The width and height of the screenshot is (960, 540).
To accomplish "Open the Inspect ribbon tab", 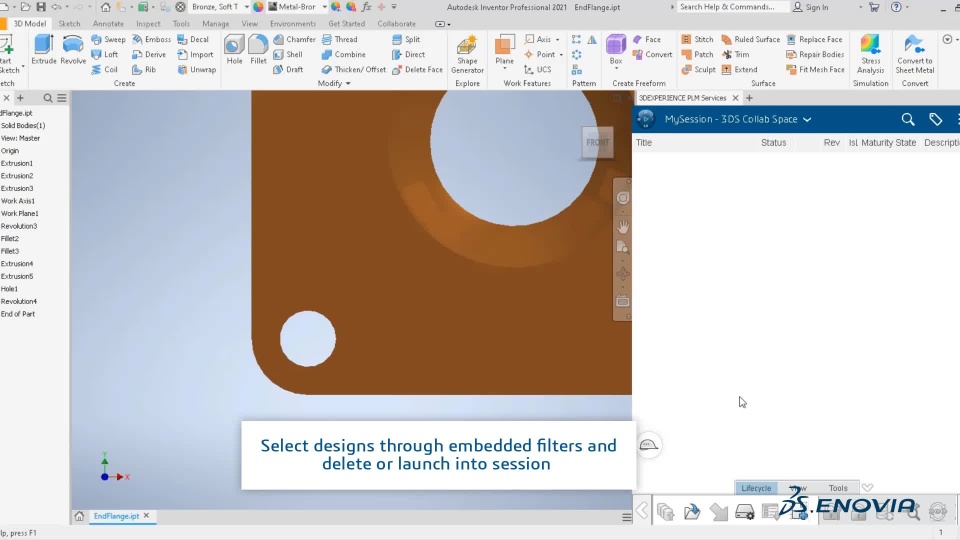I will click(x=148, y=24).
